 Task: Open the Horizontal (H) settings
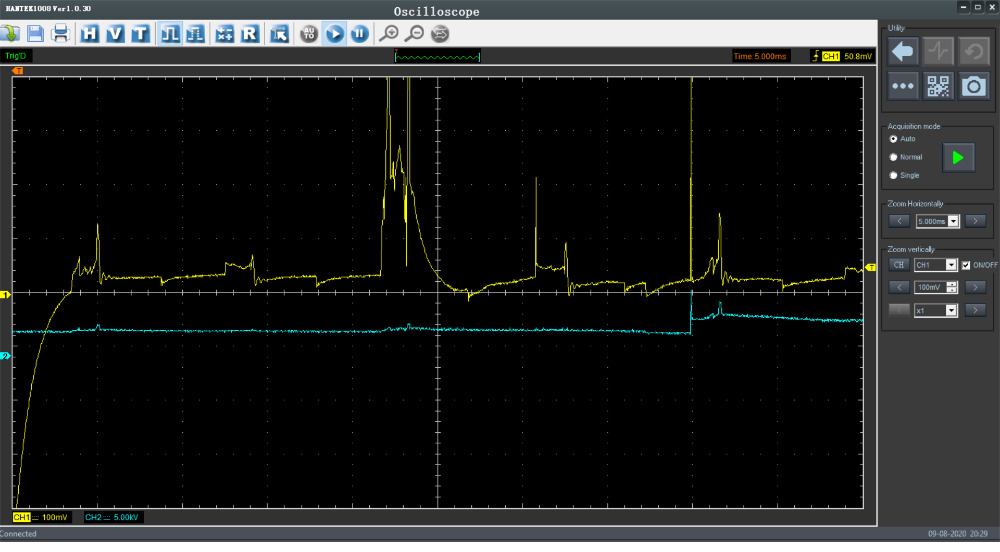tap(89, 34)
